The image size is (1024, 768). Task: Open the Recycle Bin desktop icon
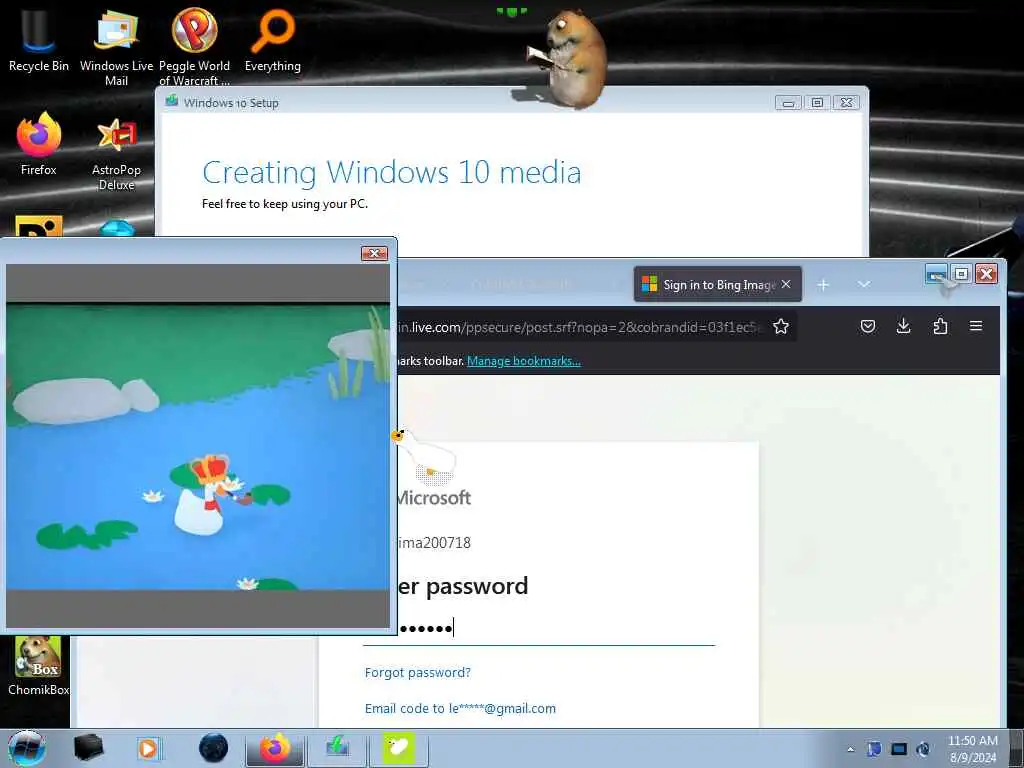pyautogui.click(x=38, y=38)
